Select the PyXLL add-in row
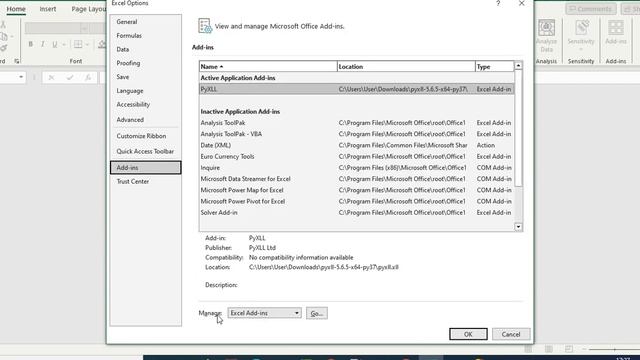The width and height of the screenshot is (640, 360). [x=356, y=89]
